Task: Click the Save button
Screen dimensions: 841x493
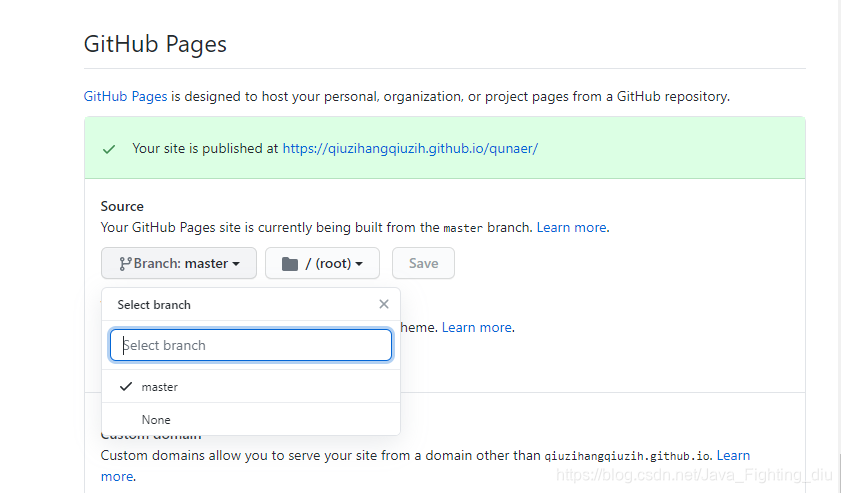Action: [423, 263]
